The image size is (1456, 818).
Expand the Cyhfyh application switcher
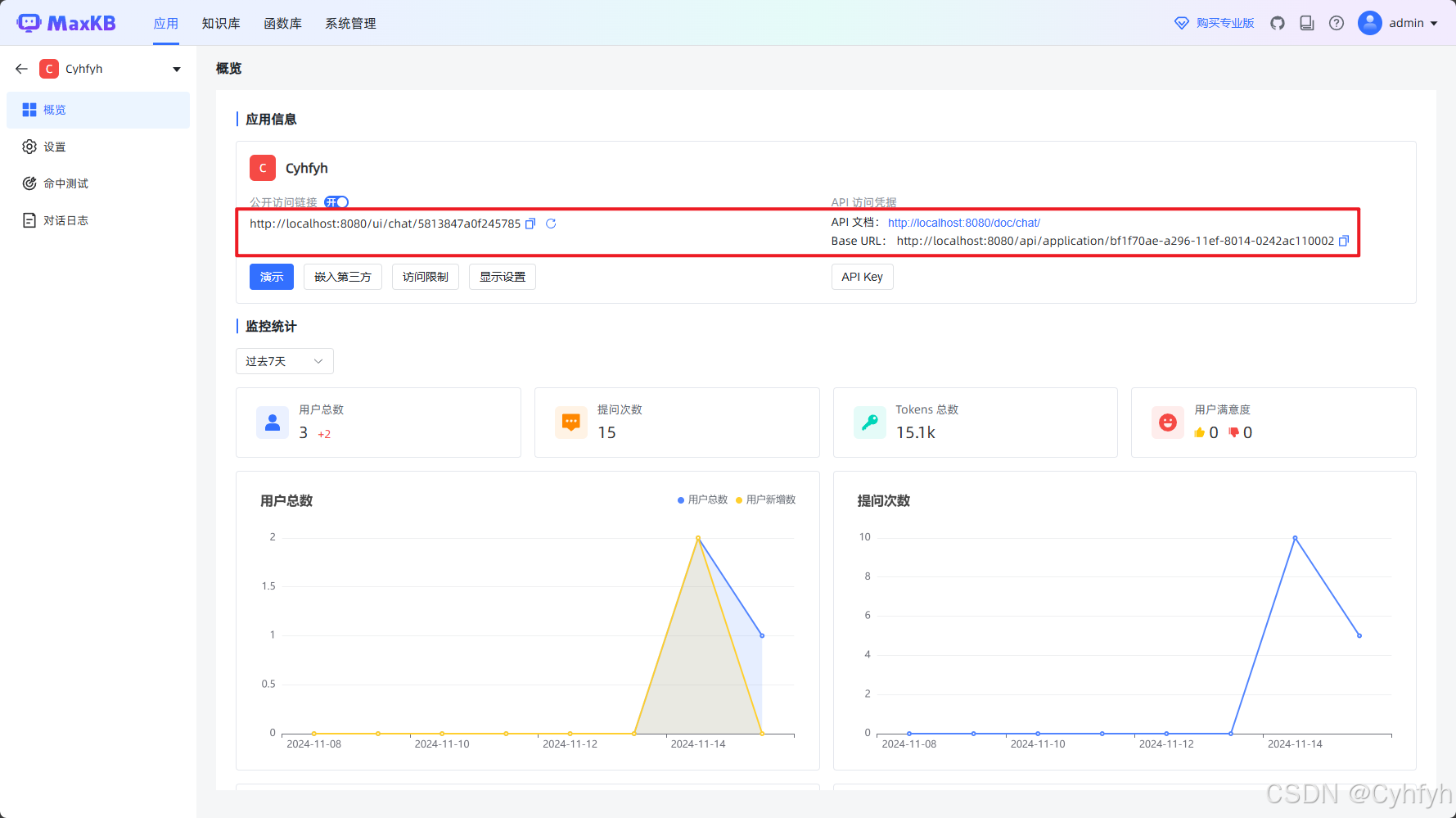[x=177, y=69]
